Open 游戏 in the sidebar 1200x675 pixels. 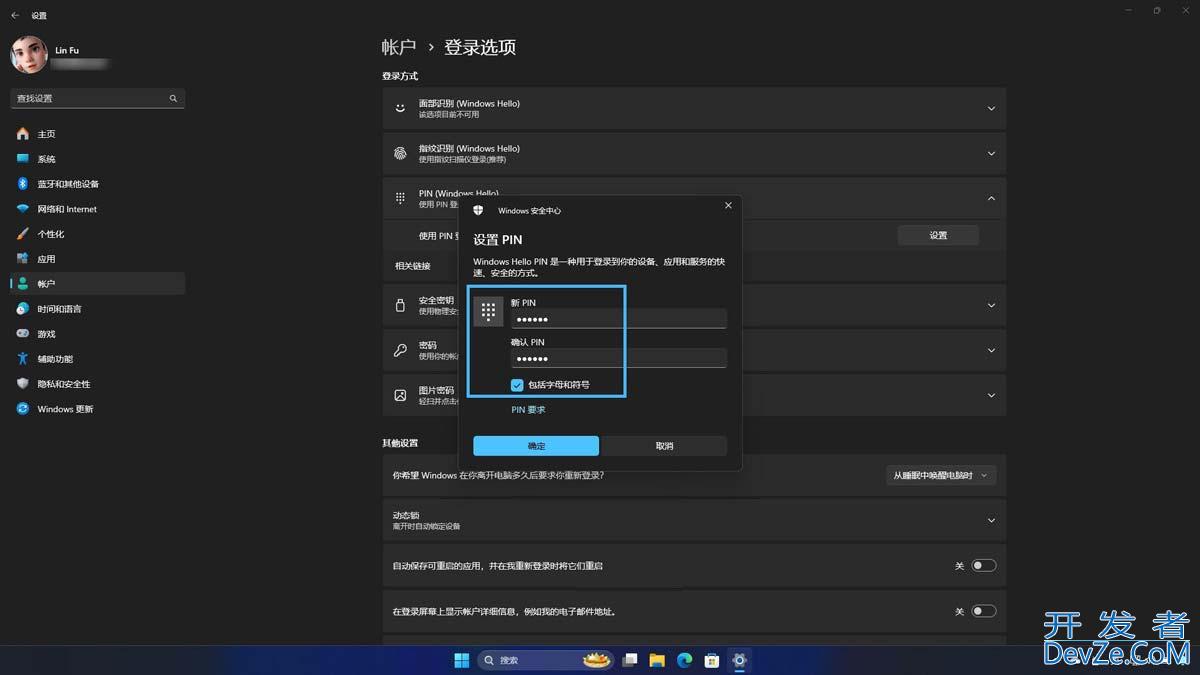[98, 334]
